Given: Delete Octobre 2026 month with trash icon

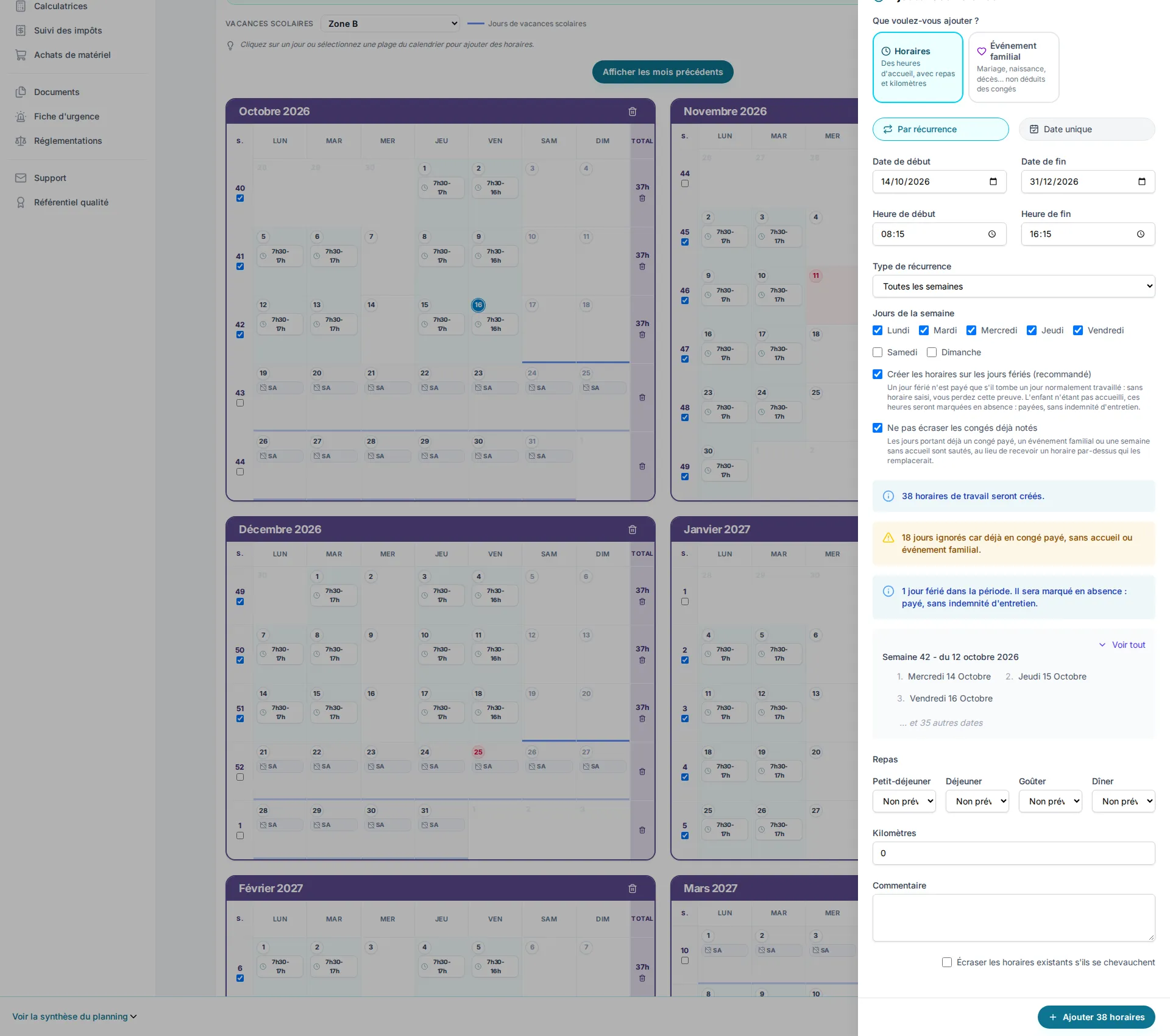Looking at the screenshot, I should pos(633,112).
